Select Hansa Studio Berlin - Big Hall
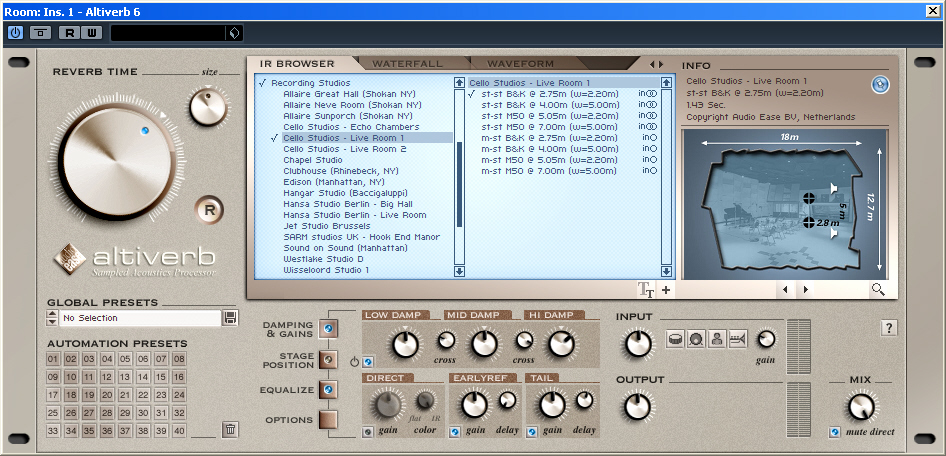Viewport: 946px width, 456px height. click(x=348, y=204)
